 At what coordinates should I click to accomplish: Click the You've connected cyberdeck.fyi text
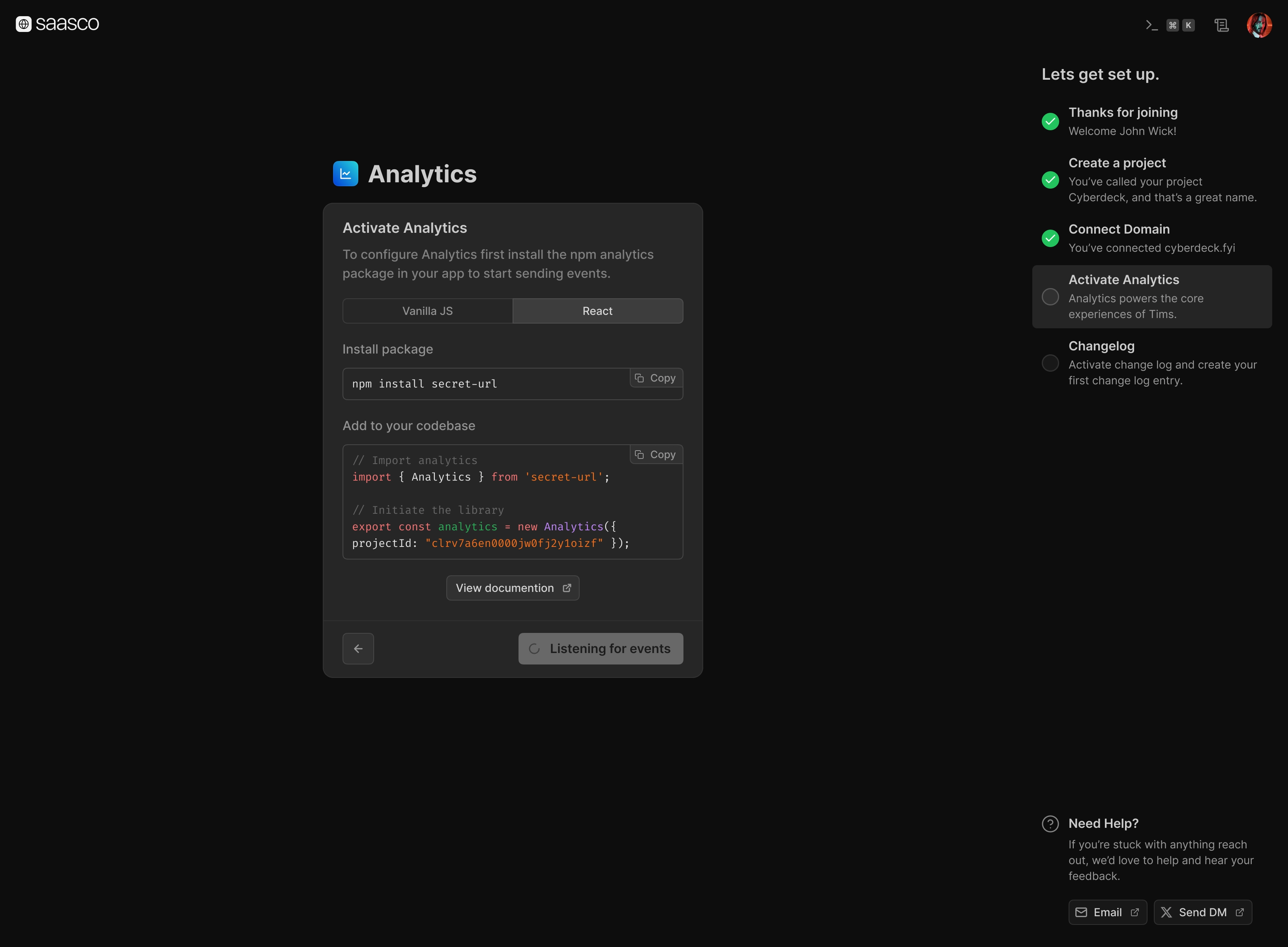pyautogui.click(x=1151, y=248)
